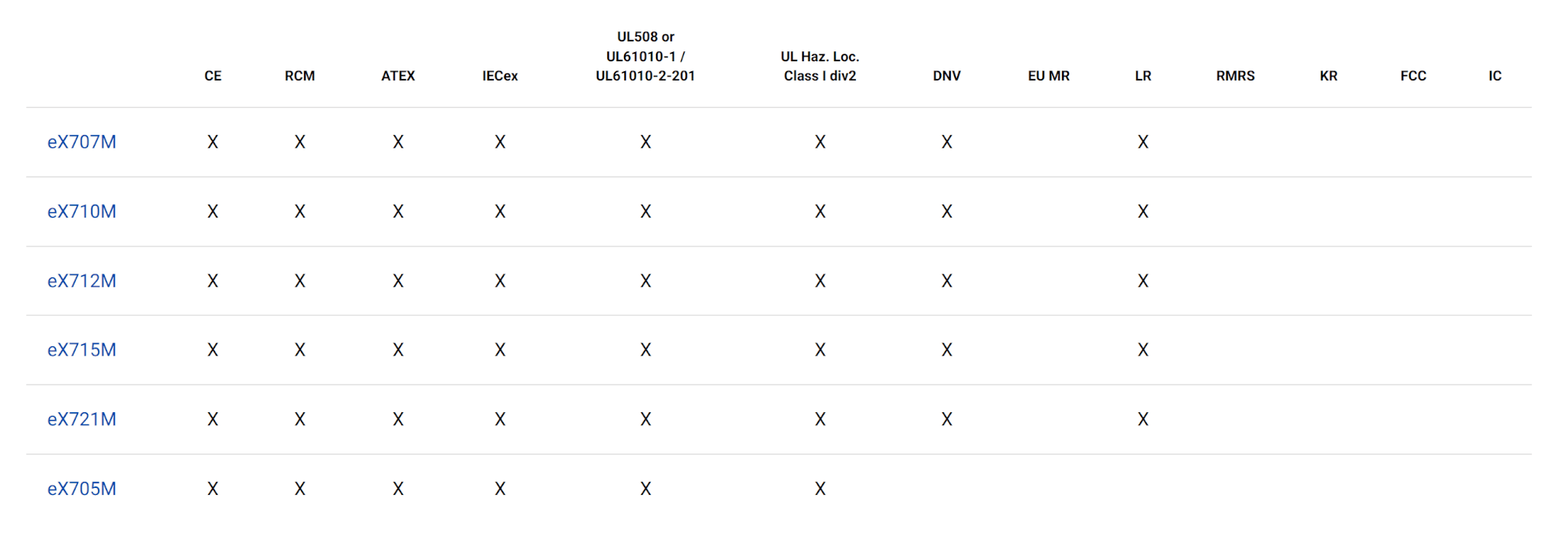The width and height of the screenshot is (1568, 547).
Task: Follow the eX715M link
Action: (x=82, y=350)
